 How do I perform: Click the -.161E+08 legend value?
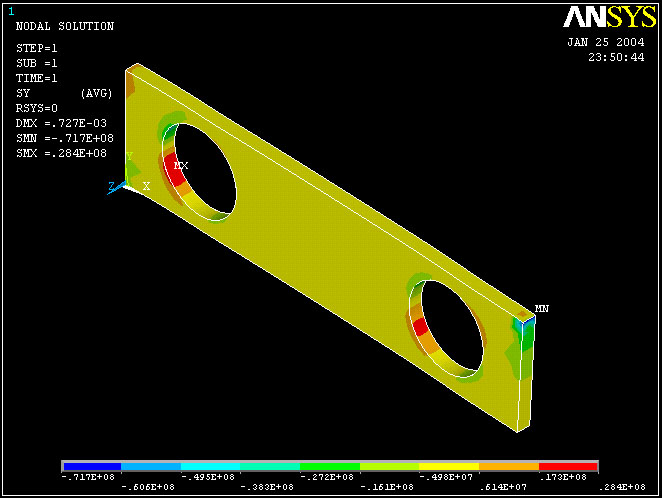click(x=387, y=487)
